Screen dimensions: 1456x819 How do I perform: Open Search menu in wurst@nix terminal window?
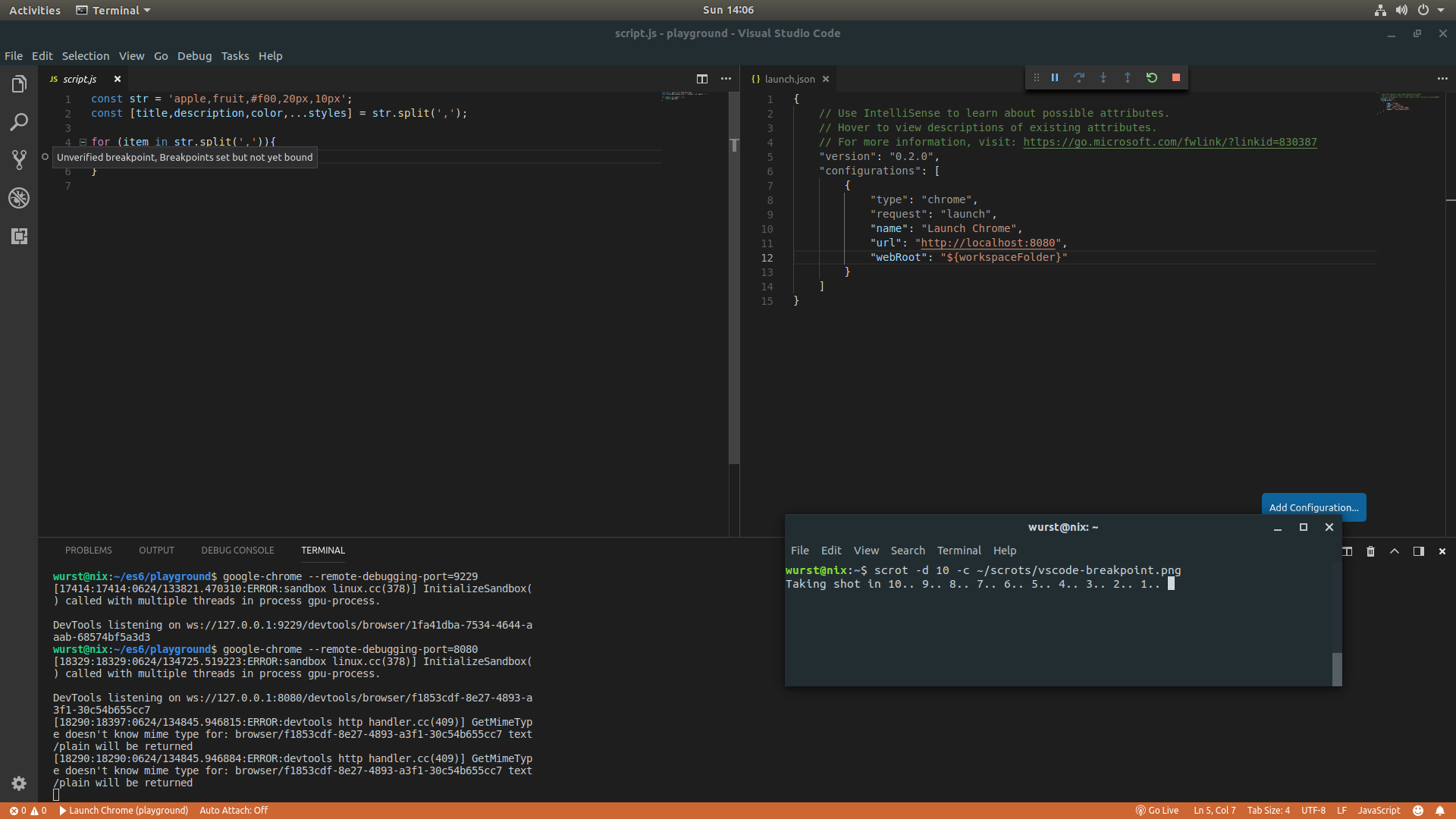click(907, 551)
